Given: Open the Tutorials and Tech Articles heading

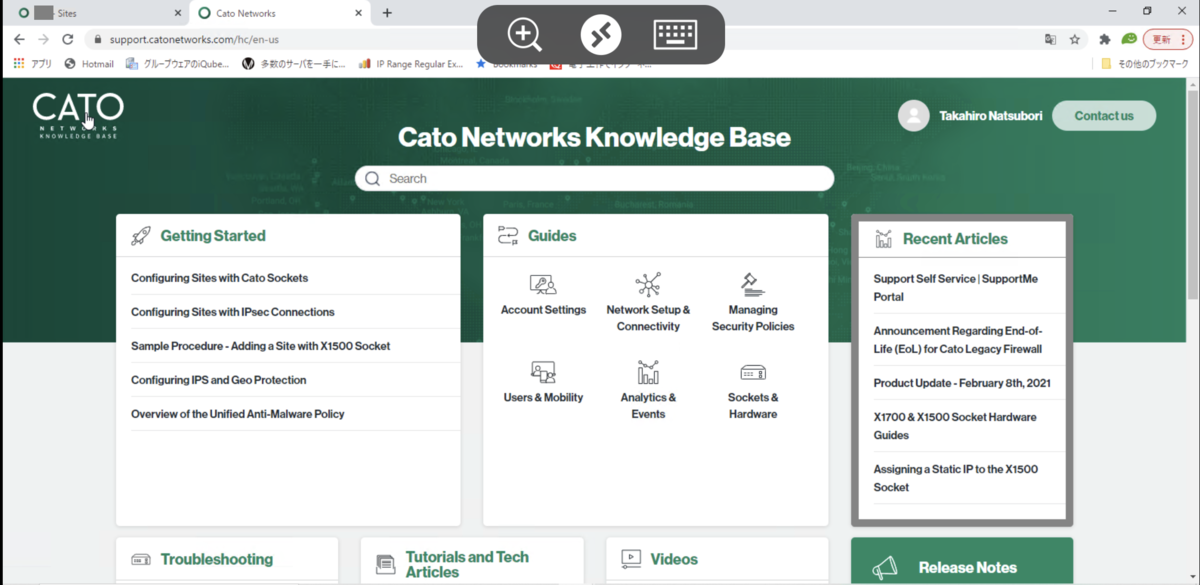Looking at the screenshot, I should [467, 565].
